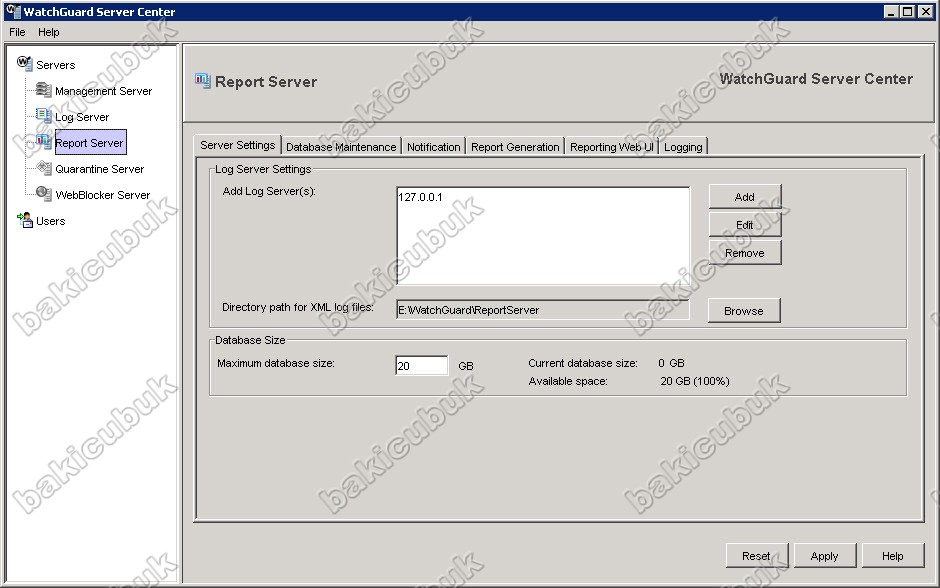Maximize the WatchGuard Server Center window
The image size is (940, 588).
[908, 11]
